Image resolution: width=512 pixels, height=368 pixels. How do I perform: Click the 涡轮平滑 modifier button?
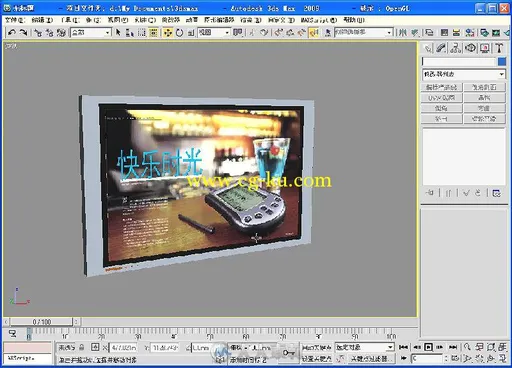coord(484,119)
